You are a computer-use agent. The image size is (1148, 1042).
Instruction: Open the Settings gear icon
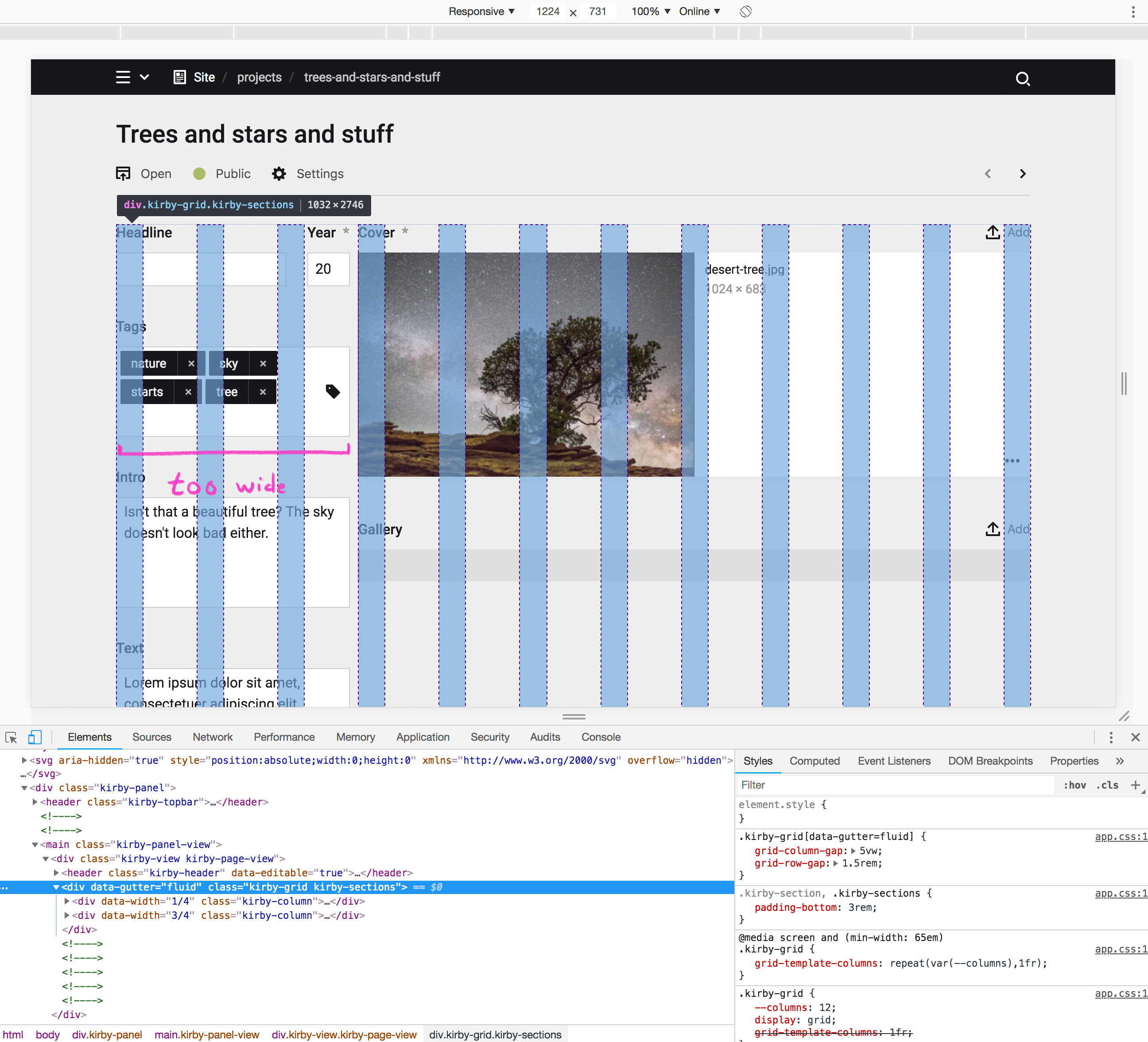tap(279, 174)
